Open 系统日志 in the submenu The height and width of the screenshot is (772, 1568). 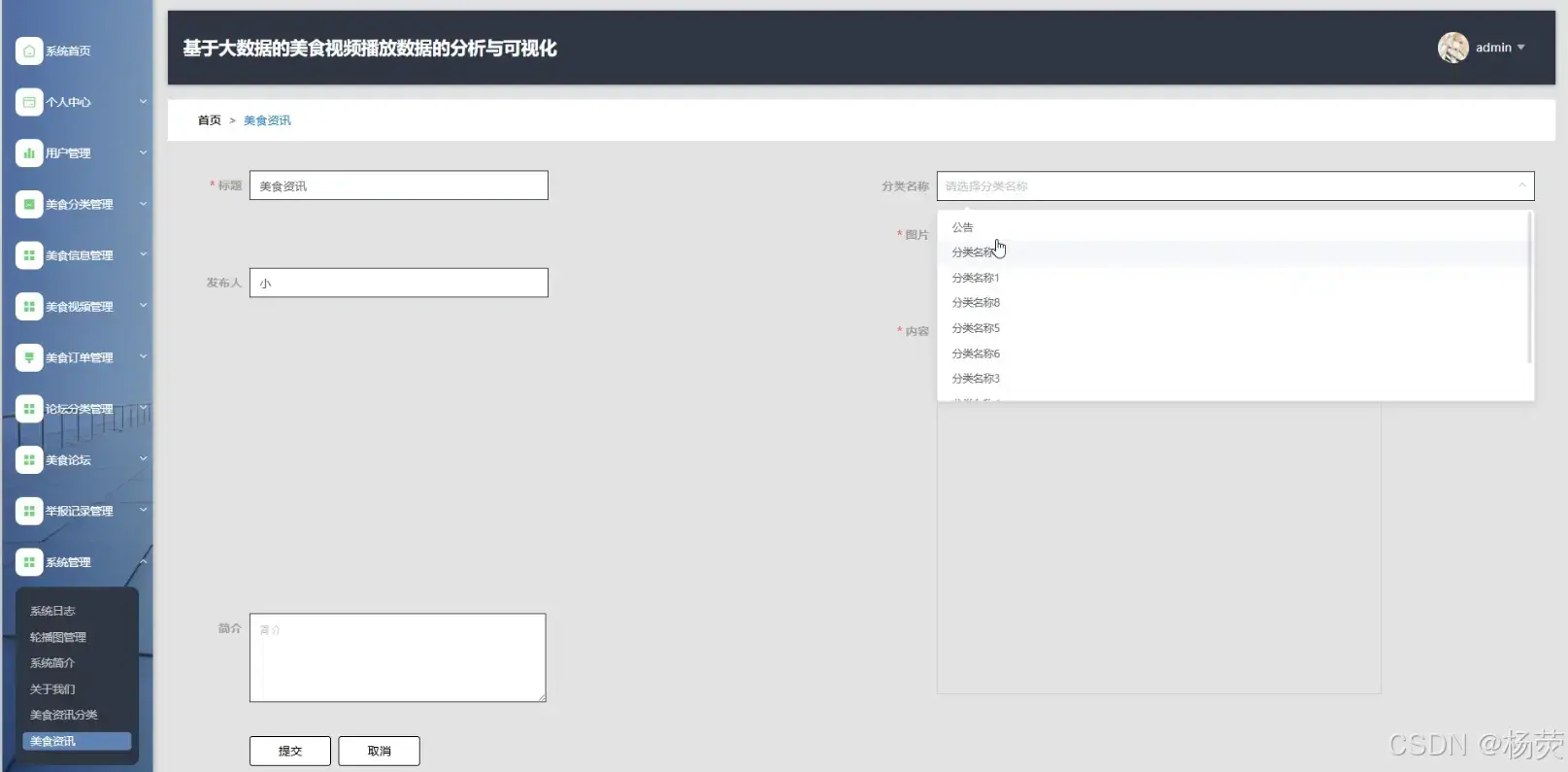pos(52,611)
